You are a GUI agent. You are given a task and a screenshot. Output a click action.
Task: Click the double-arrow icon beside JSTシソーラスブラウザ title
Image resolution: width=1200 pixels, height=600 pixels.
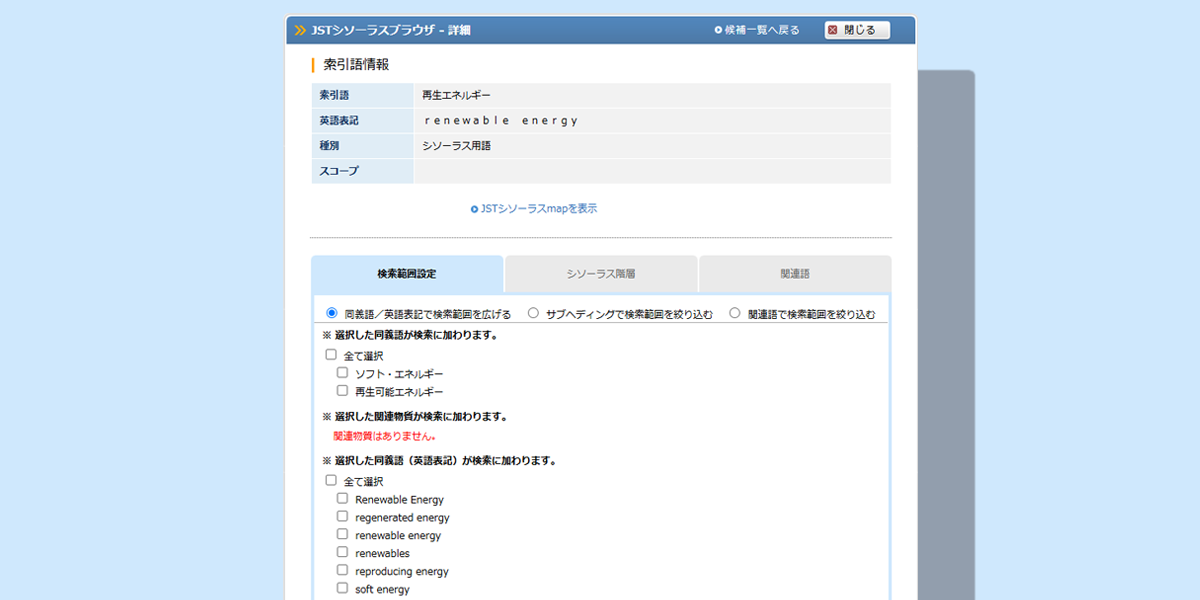(300, 30)
